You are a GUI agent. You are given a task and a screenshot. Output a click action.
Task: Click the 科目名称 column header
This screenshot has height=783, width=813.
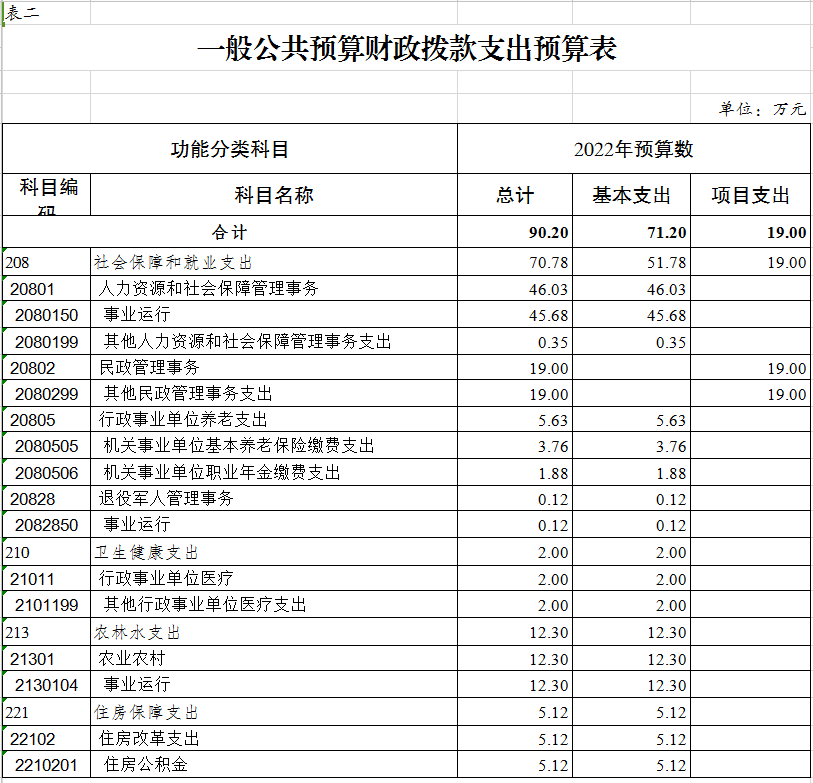(274, 195)
